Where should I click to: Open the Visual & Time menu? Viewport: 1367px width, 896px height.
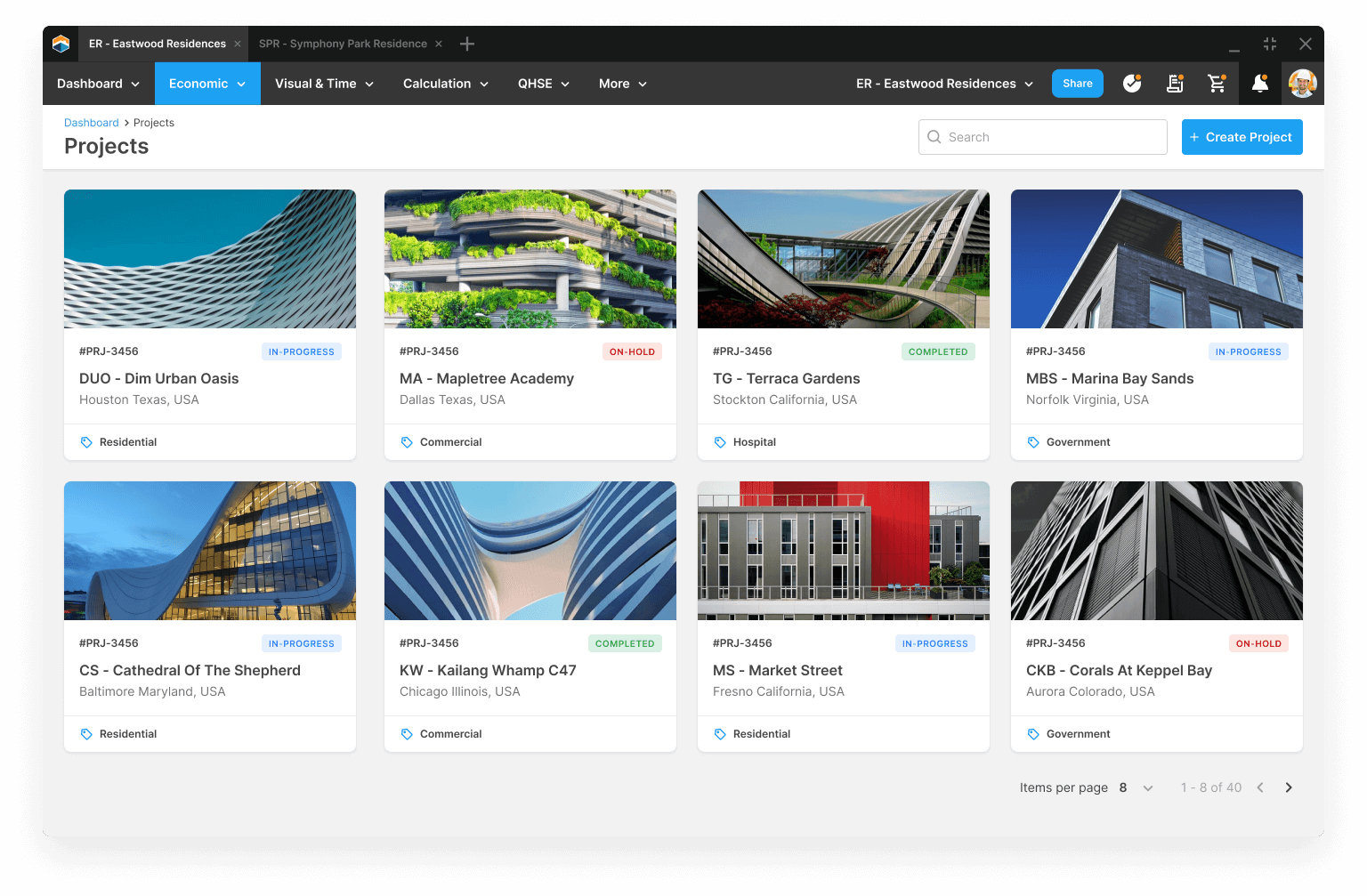(x=324, y=84)
